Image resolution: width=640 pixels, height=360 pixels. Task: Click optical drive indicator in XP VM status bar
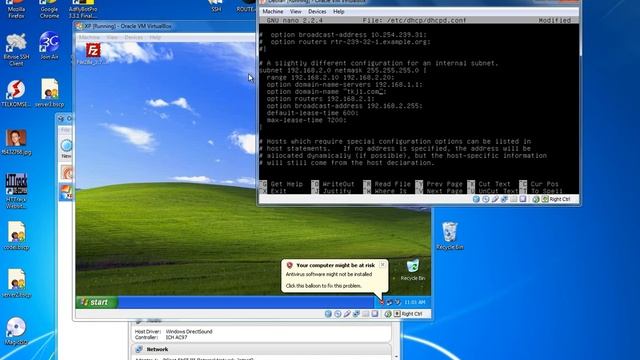337,314
